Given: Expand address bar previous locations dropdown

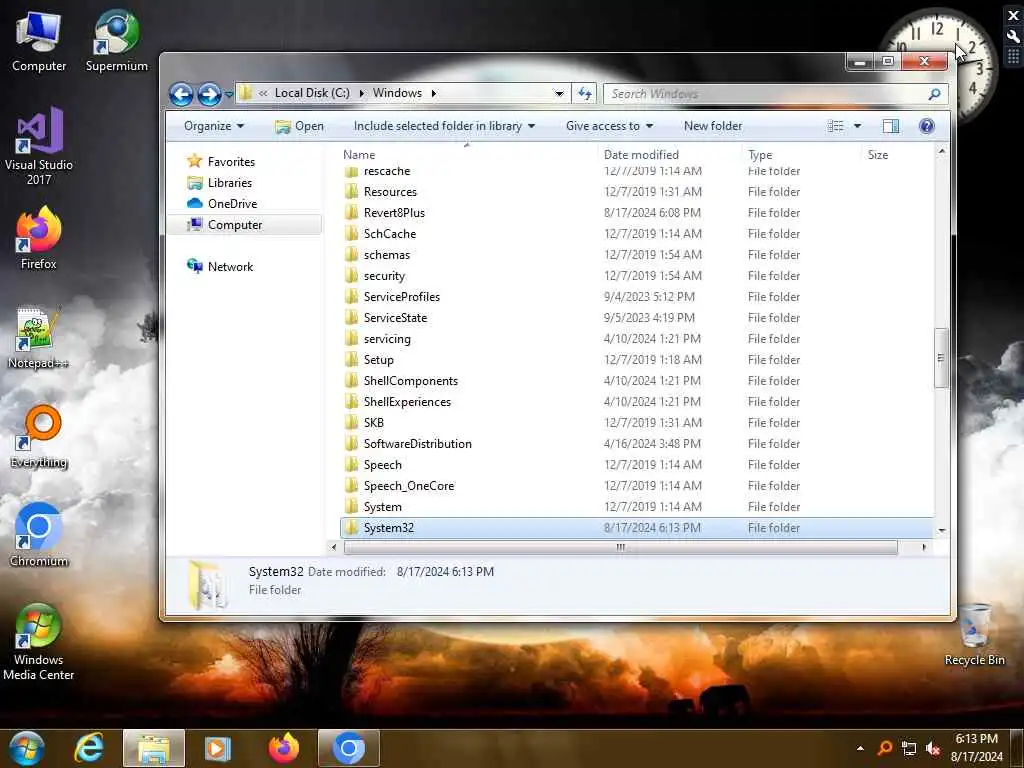Looking at the screenshot, I should (x=559, y=93).
